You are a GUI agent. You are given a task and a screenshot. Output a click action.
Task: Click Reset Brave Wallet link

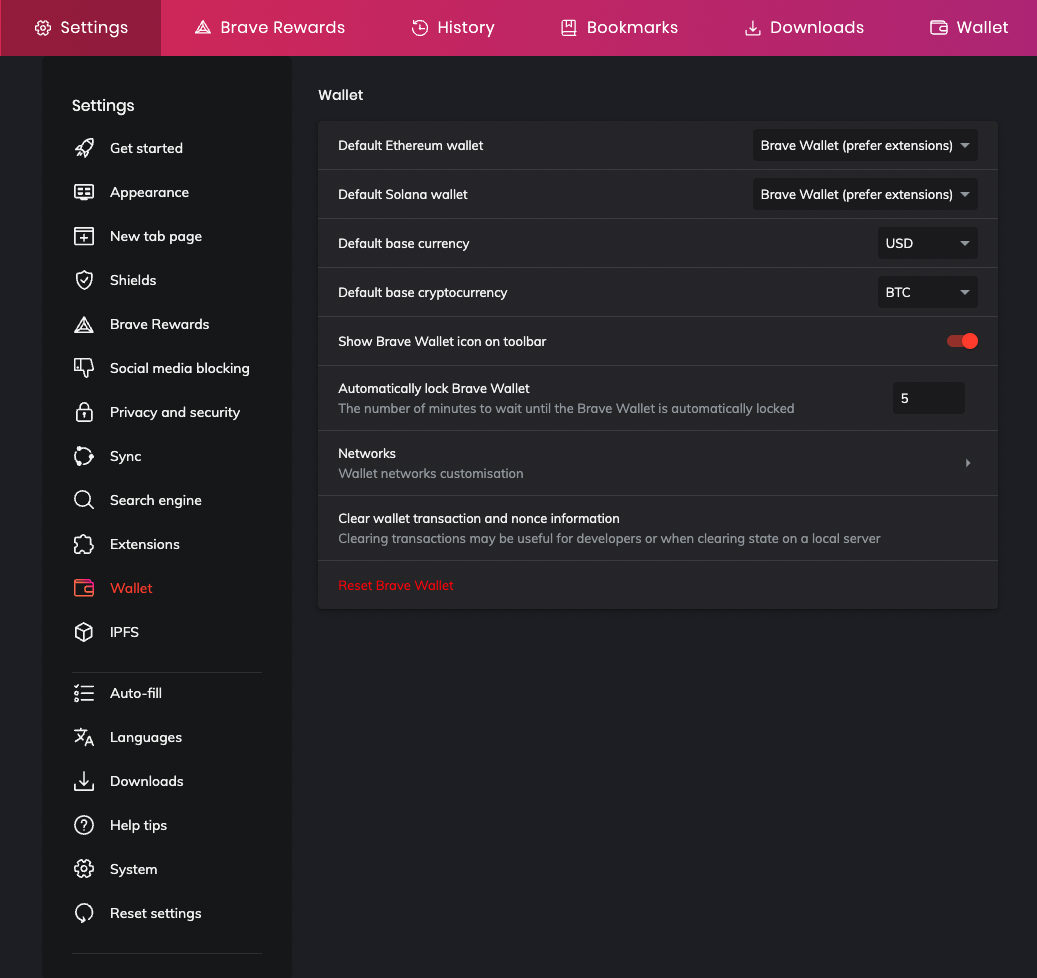click(x=396, y=585)
